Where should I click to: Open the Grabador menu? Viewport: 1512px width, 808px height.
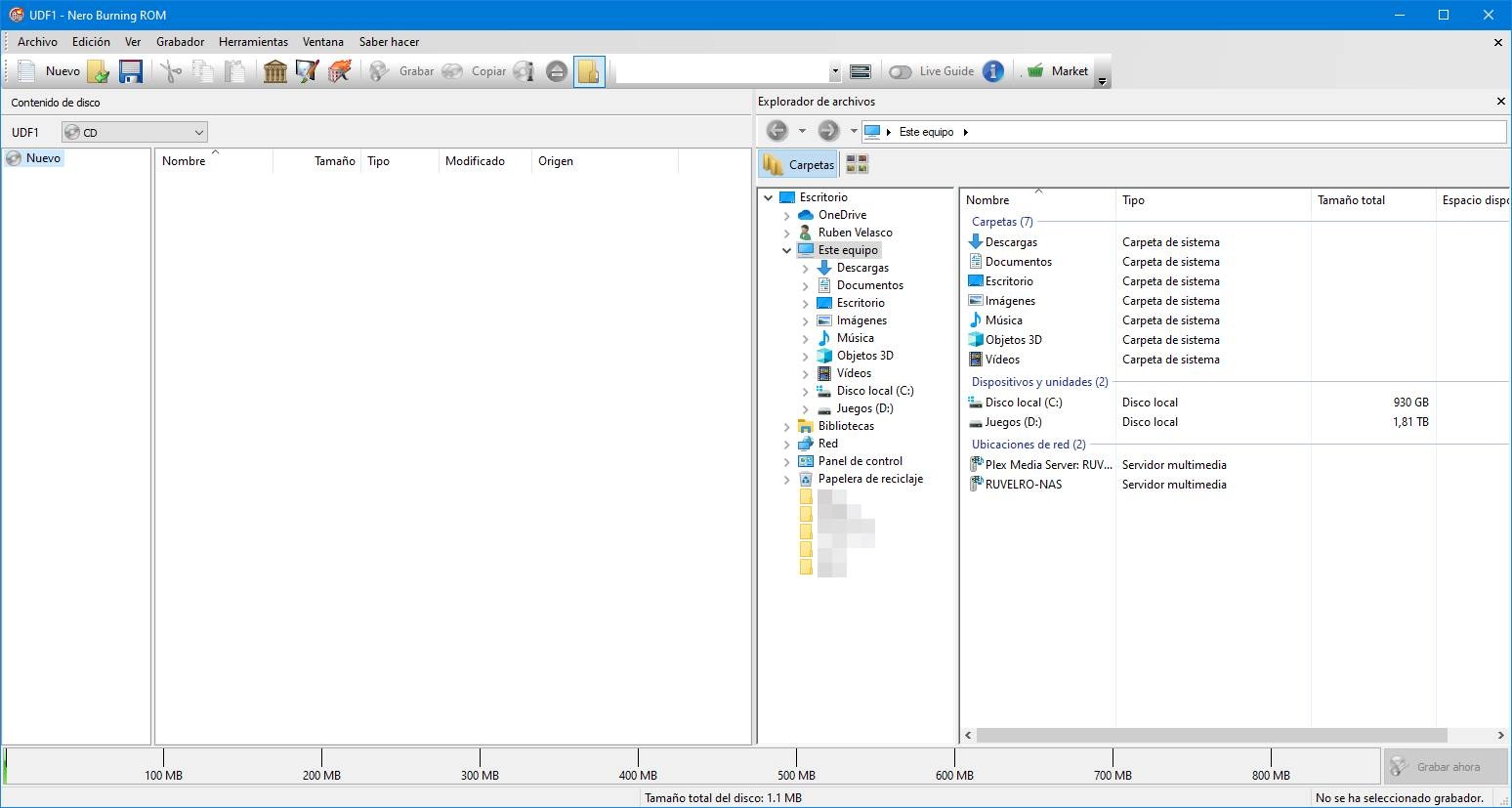pos(181,42)
